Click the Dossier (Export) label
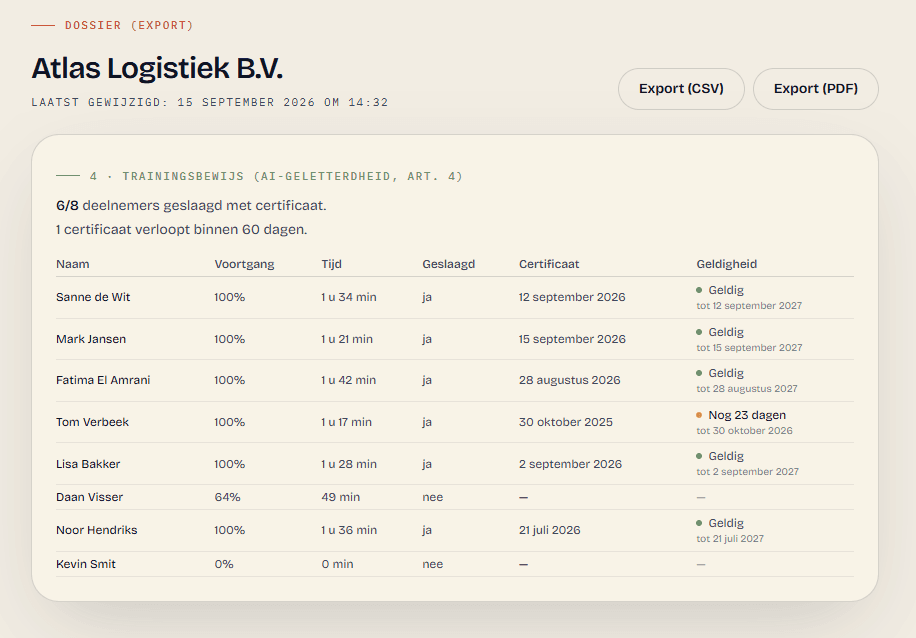Screen dimensions: 916x638 point(129,25)
